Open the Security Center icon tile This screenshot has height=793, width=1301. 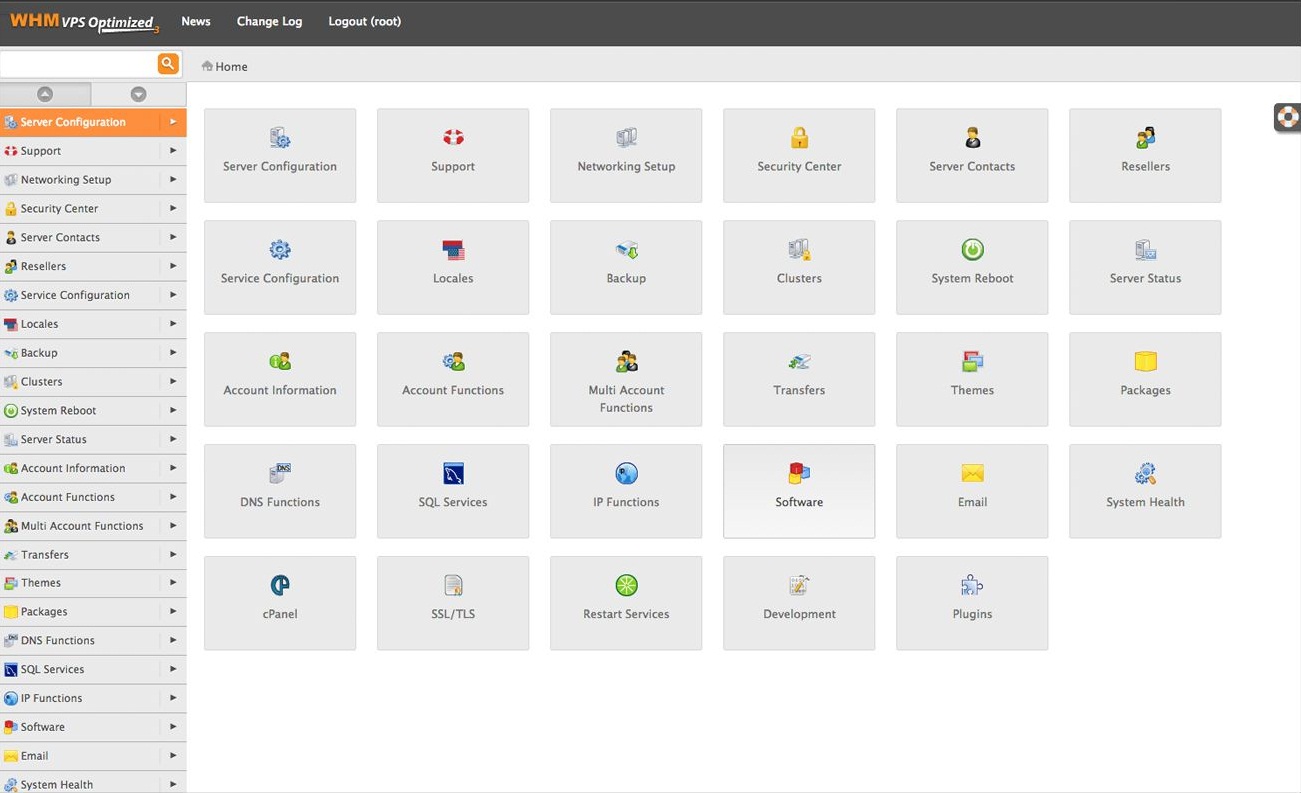(x=798, y=155)
